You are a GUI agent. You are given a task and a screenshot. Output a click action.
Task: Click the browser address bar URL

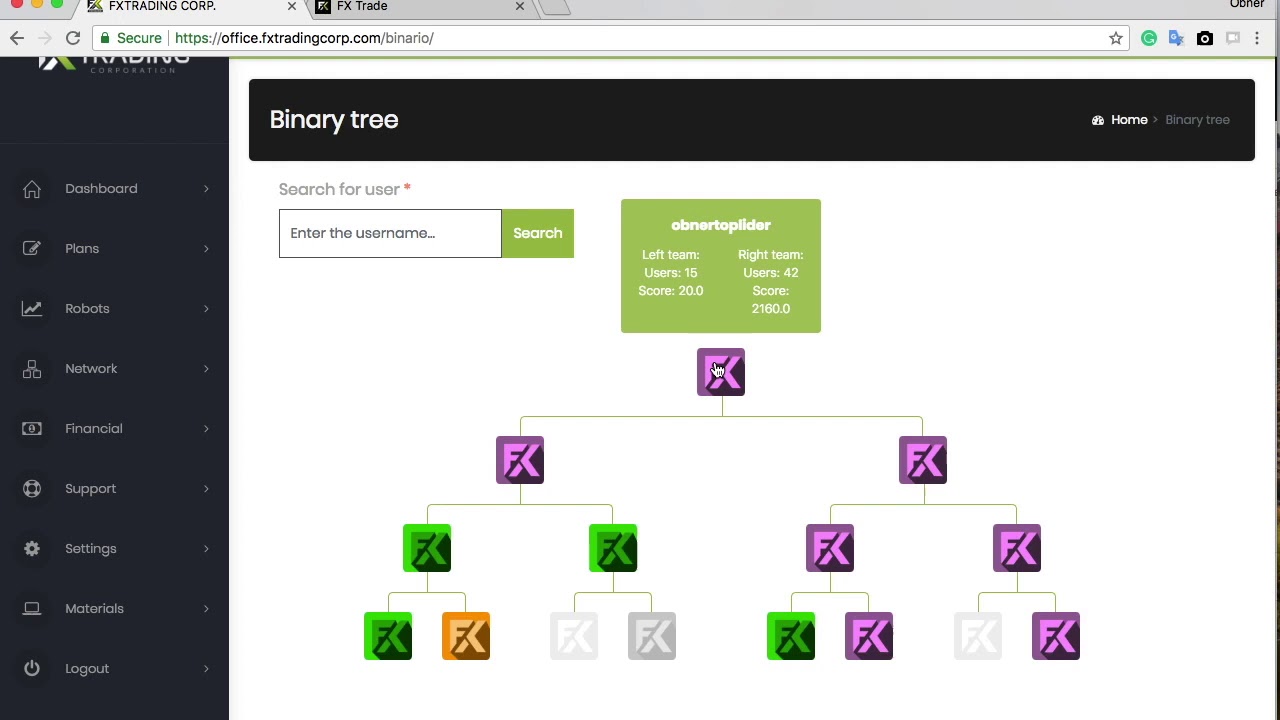pos(304,38)
